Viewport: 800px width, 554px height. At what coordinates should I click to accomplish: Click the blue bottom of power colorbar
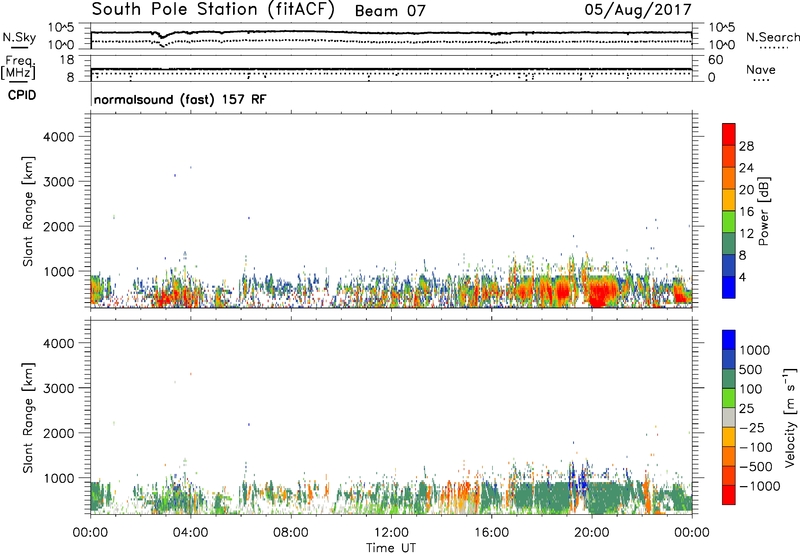729,287
